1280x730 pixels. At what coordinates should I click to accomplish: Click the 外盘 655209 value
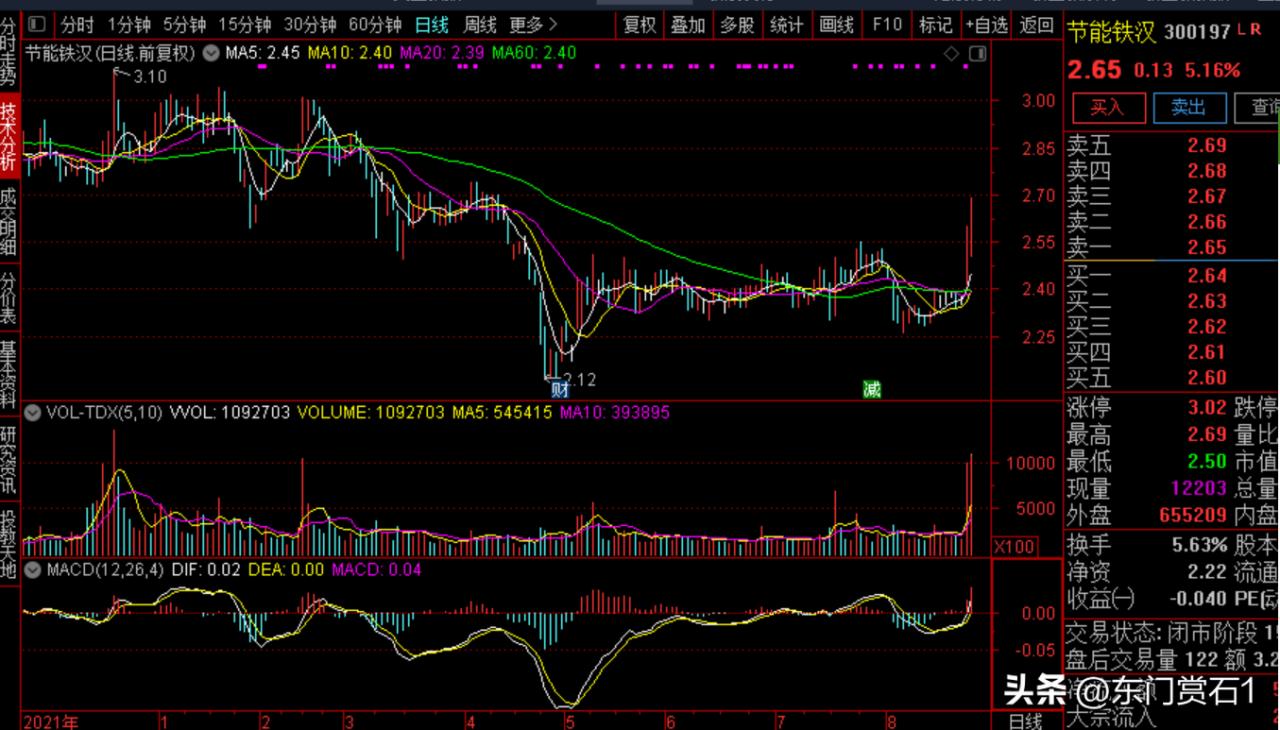pyautogui.click(x=1194, y=515)
